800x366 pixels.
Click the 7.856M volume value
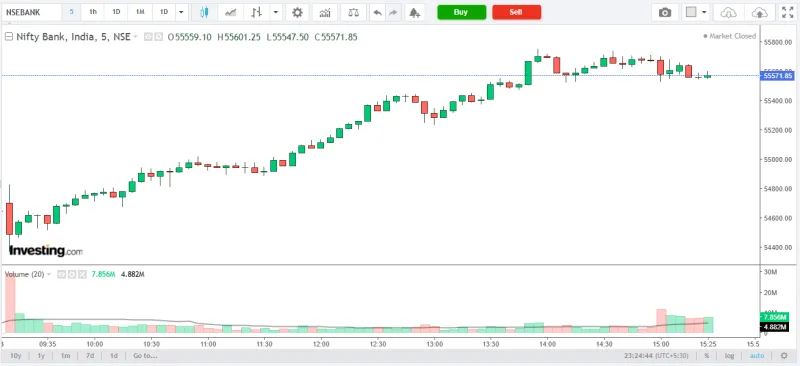pyautogui.click(x=104, y=275)
